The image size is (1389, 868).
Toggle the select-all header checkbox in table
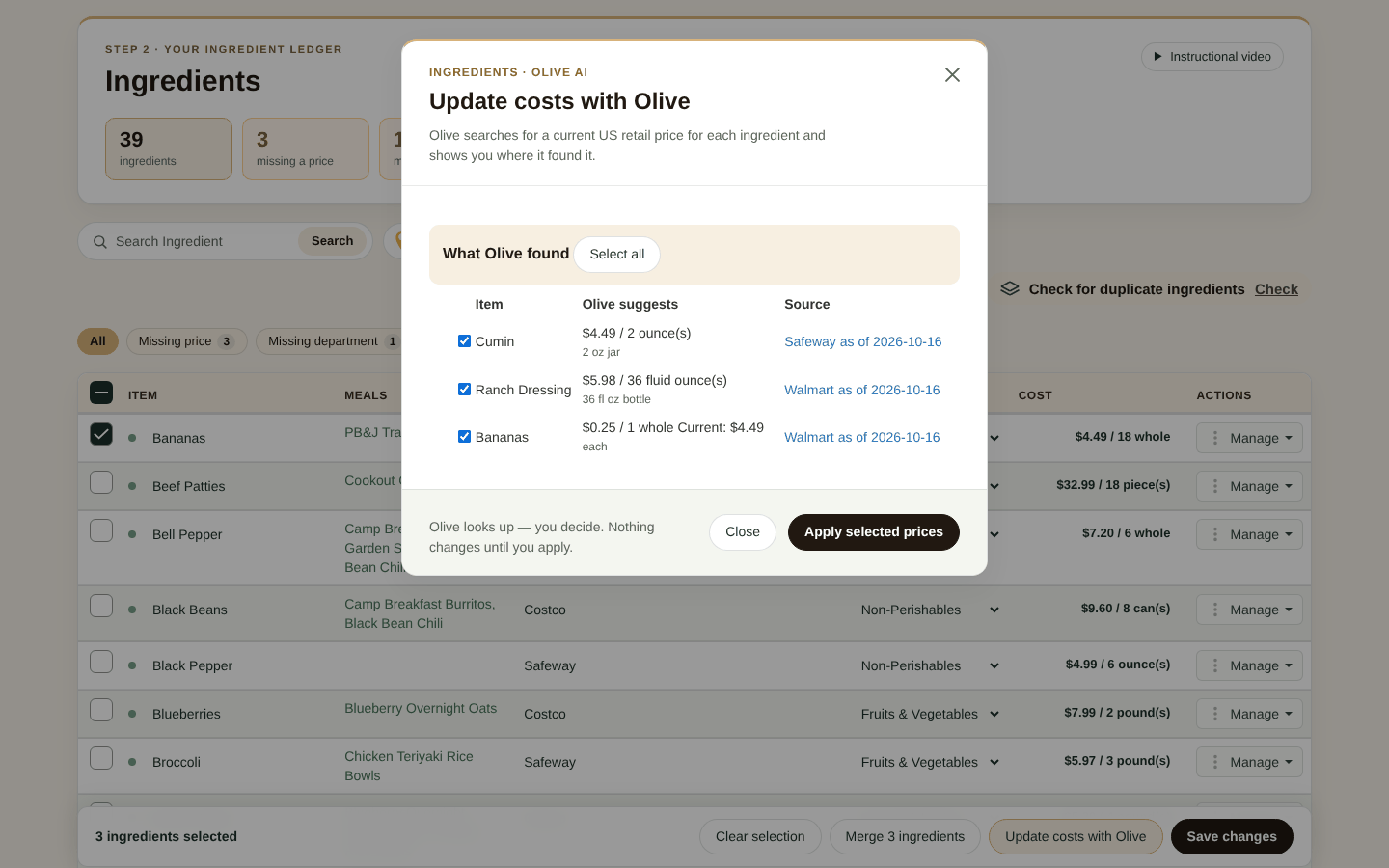tap(101, 393)
